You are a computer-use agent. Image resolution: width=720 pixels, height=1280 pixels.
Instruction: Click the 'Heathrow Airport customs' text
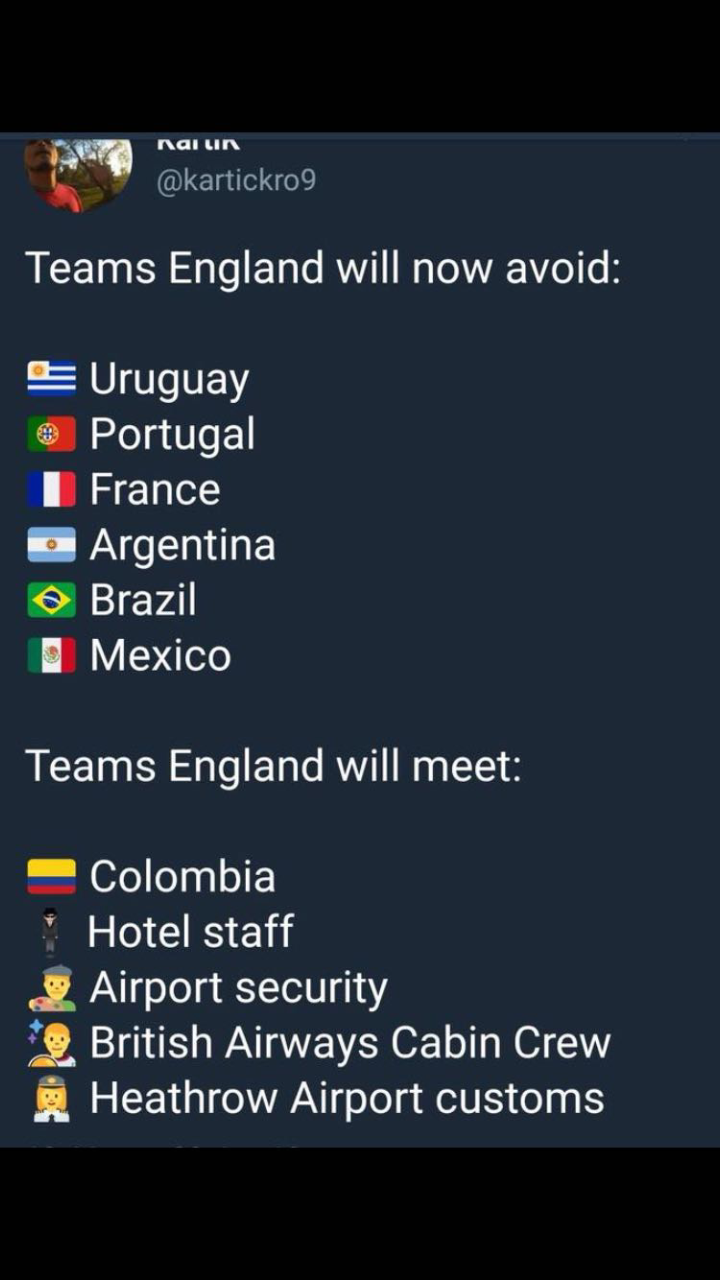(x=347, y=1098)
